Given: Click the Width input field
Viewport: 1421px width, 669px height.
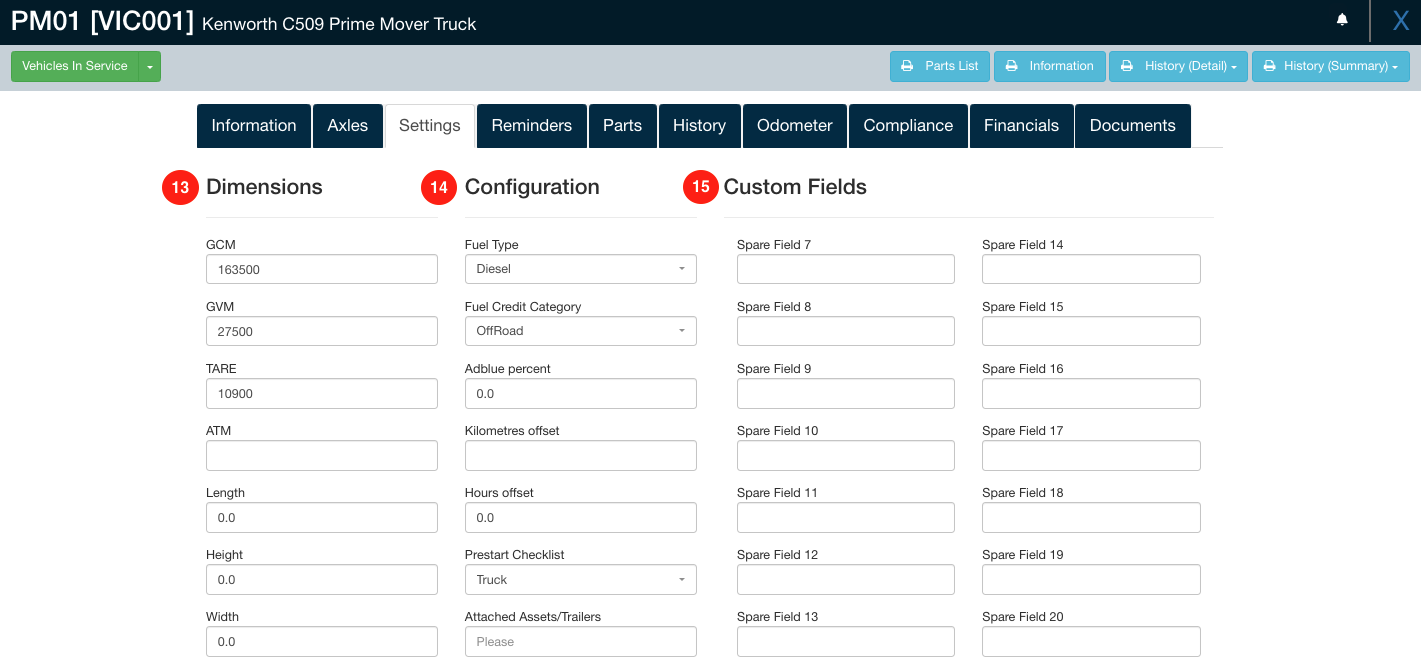Looking at the screenshot, I should tap(322, 641).
